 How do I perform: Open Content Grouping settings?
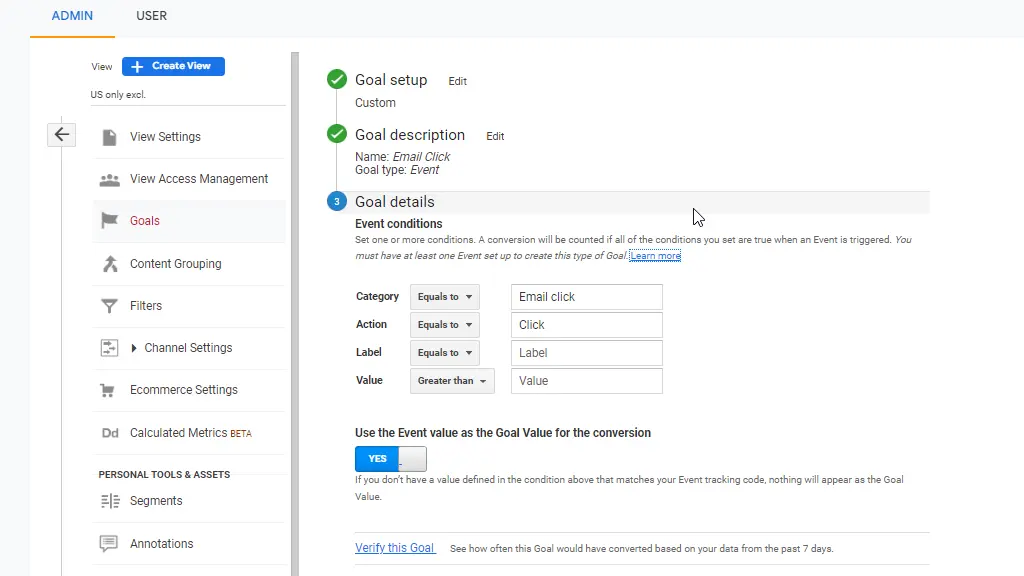pyautogui.click(x=175, y=263)
